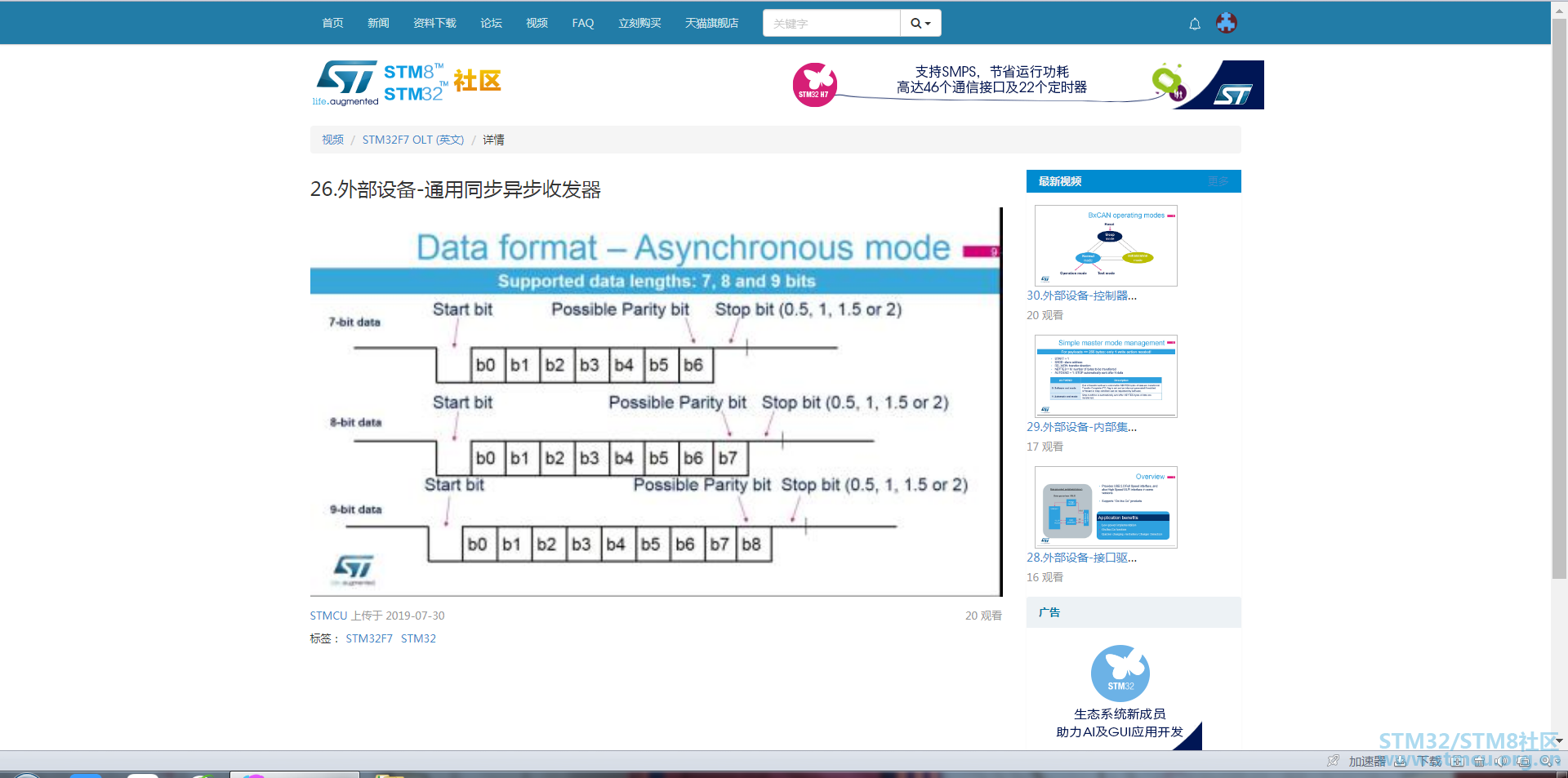Open the Overview video thumbnail

1106,507
